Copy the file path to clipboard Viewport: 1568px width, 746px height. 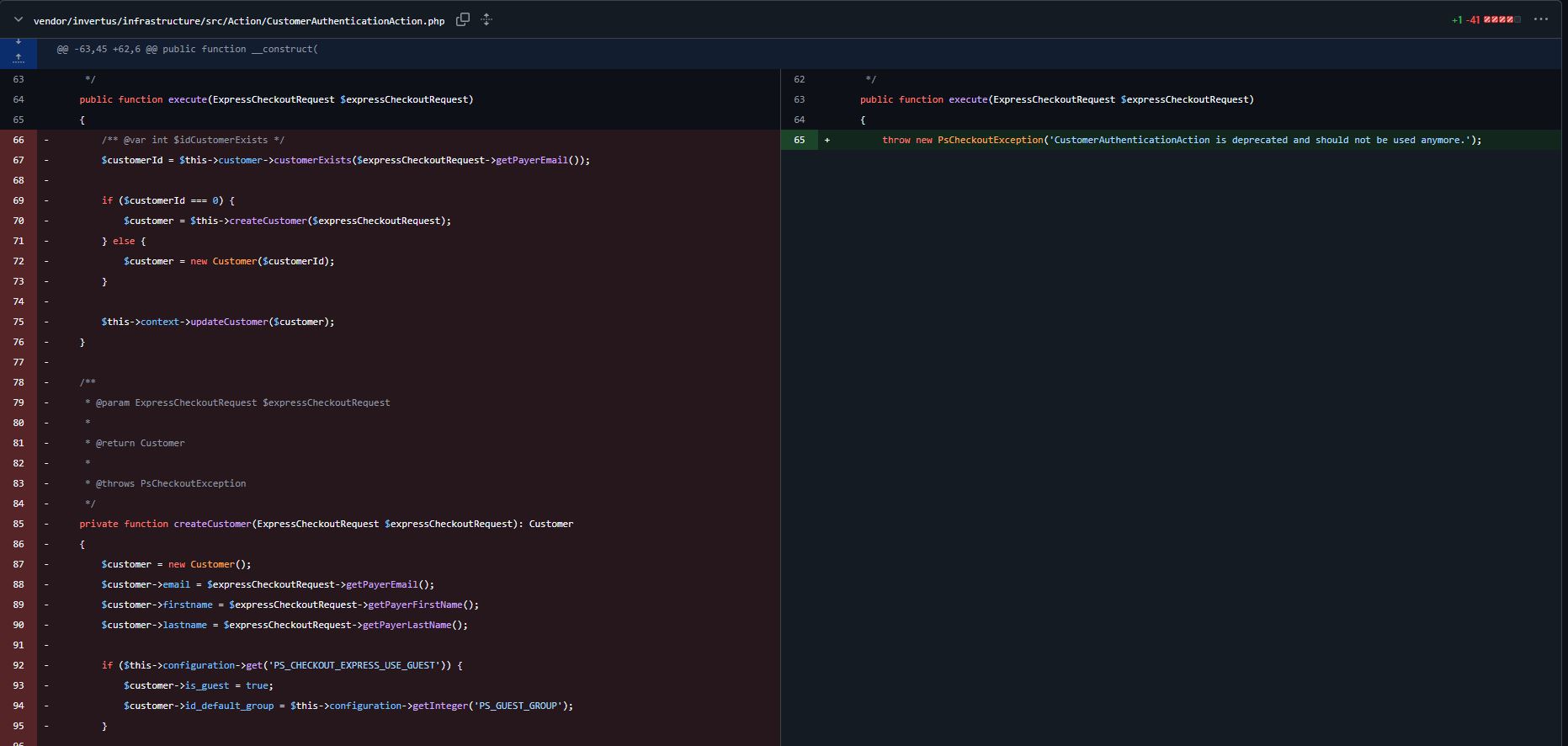pyautogui.click(x=463, y=19)
